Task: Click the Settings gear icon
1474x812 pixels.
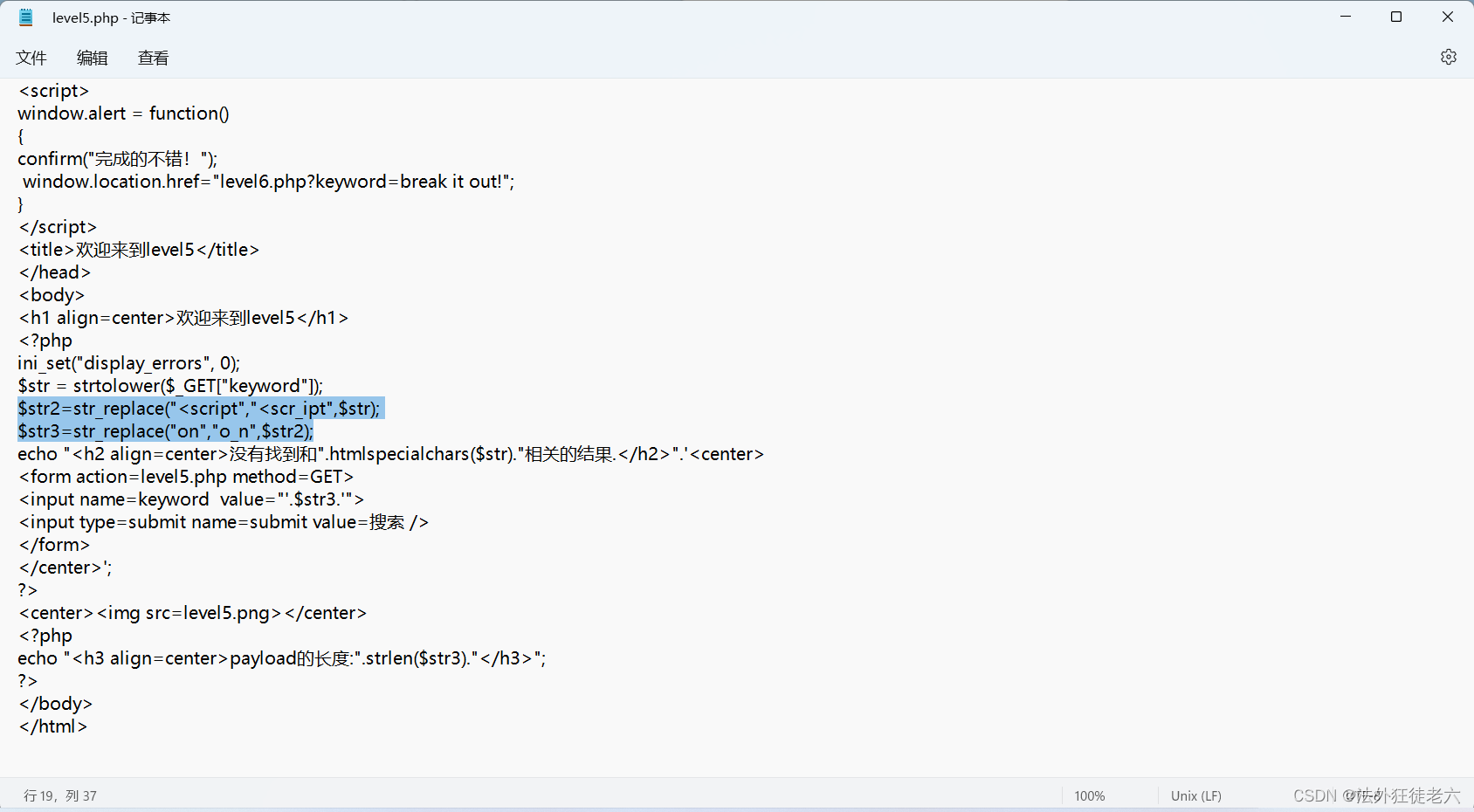Action: click(x=1448, y=57)
